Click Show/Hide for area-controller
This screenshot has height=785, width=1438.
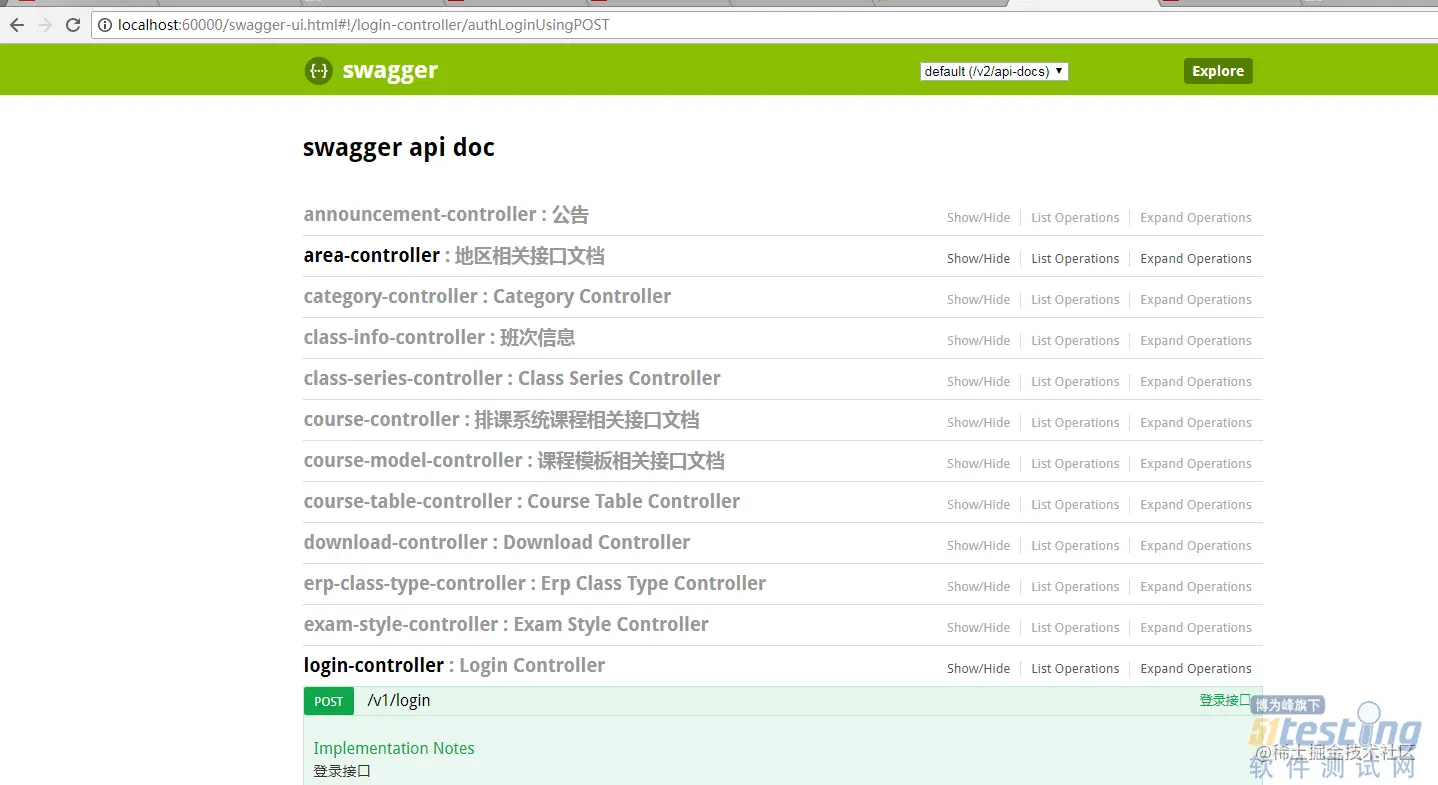(x=978, y=259)
